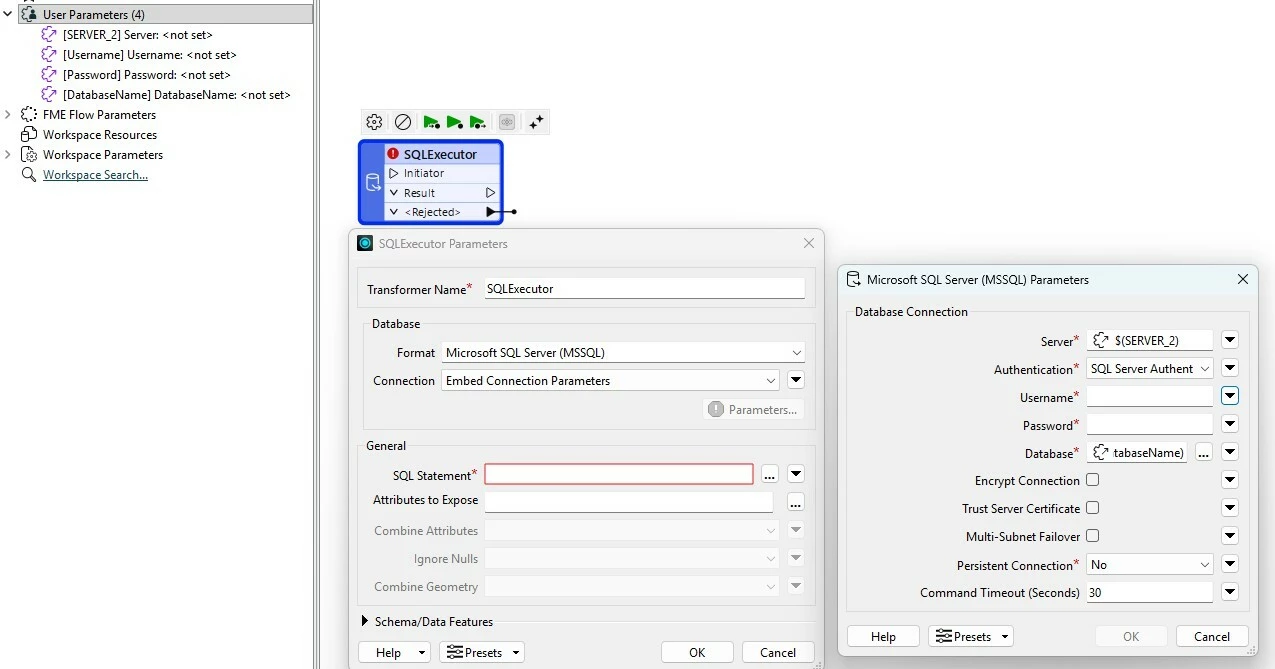Open the Persistent Connection dropdown
This screenshot has height=669, width=1275.
pos(1150,564)
